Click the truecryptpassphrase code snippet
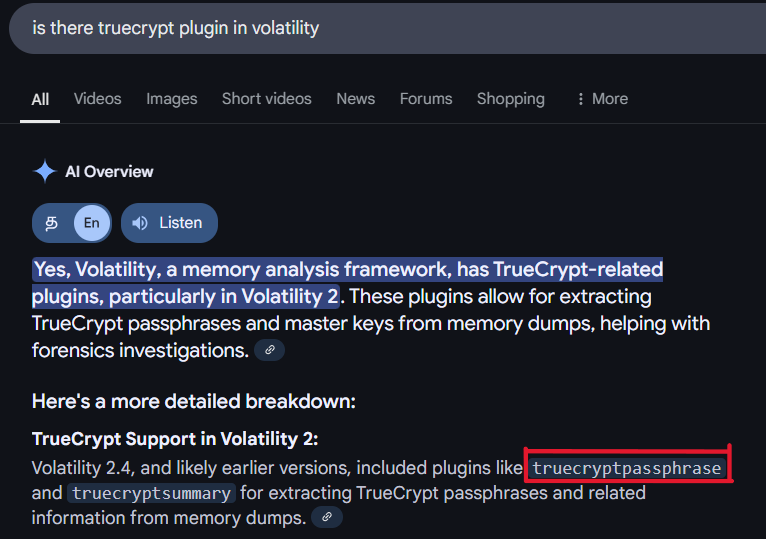Screen dimensions: 766x539 pyautogui.click(x=626, y=468)
